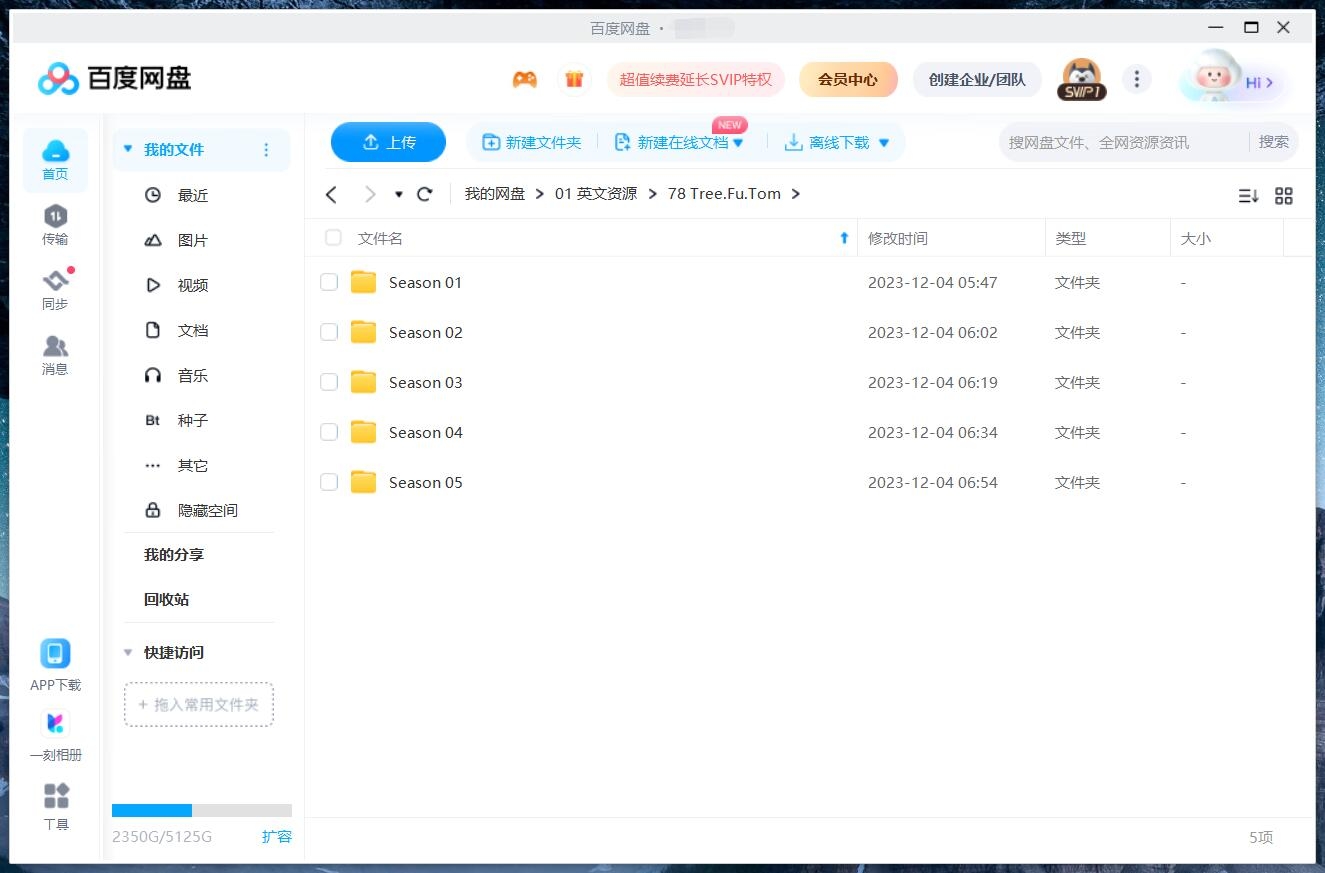Viewport: 1325px width, 873px height.
Task: Switch to grid view layout
Action: pyautogui.click(x=1284, y=196)
